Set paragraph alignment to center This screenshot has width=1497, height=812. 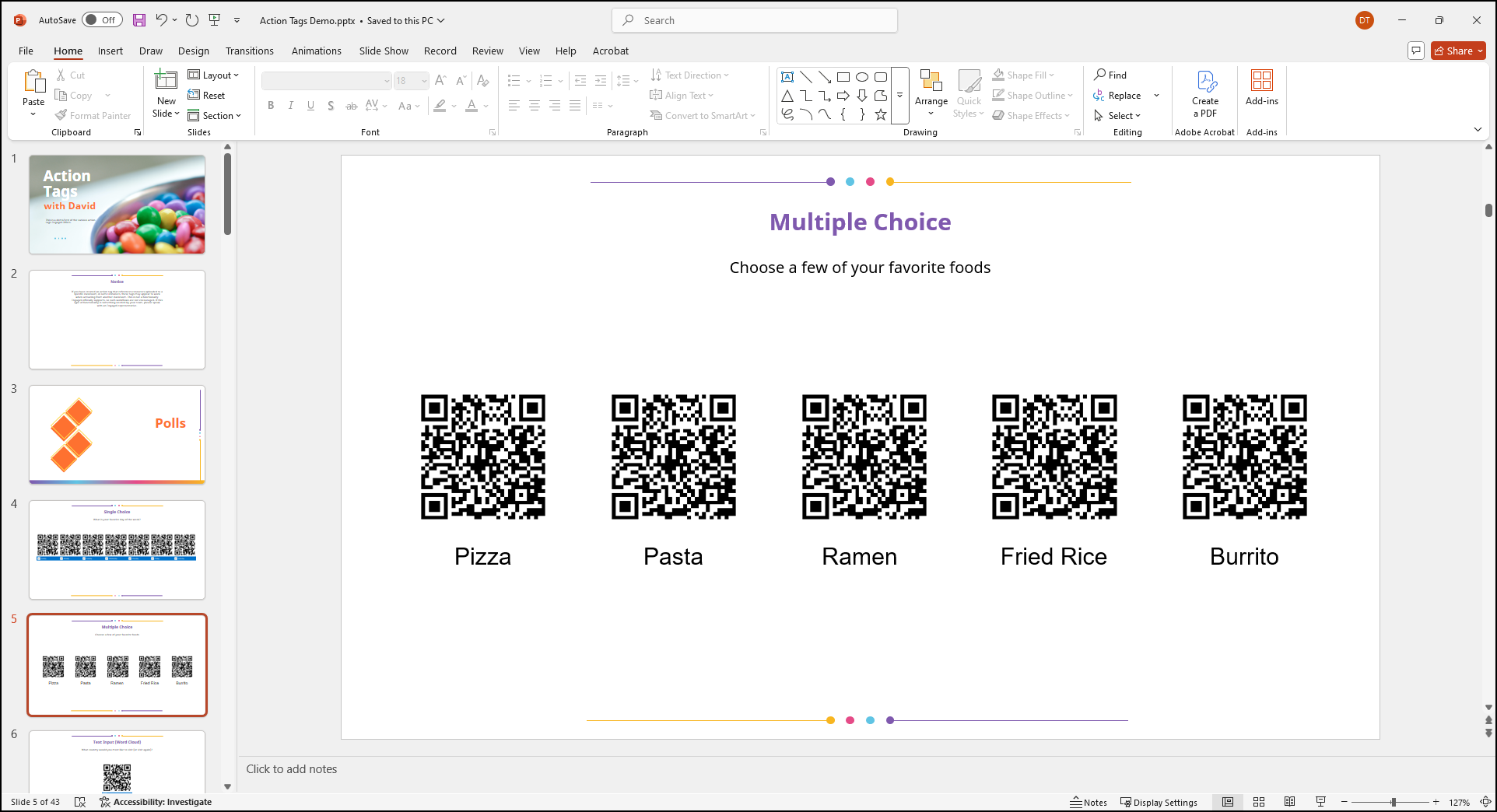(x=535, y=106)
